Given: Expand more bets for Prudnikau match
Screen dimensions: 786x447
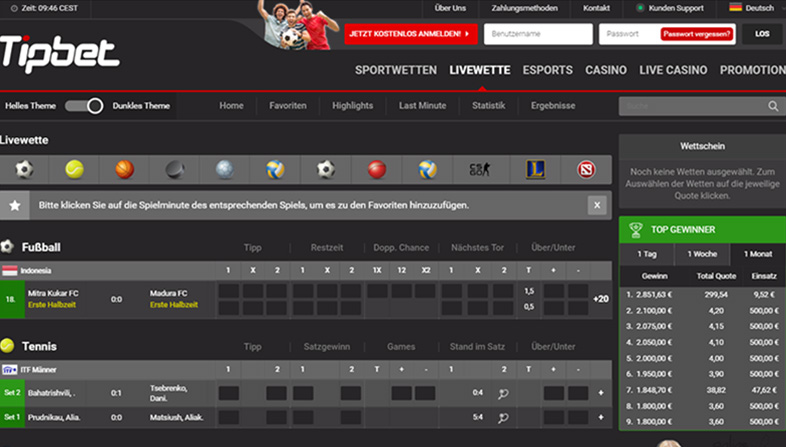Looking at the screenshot, I should (601, 417).
